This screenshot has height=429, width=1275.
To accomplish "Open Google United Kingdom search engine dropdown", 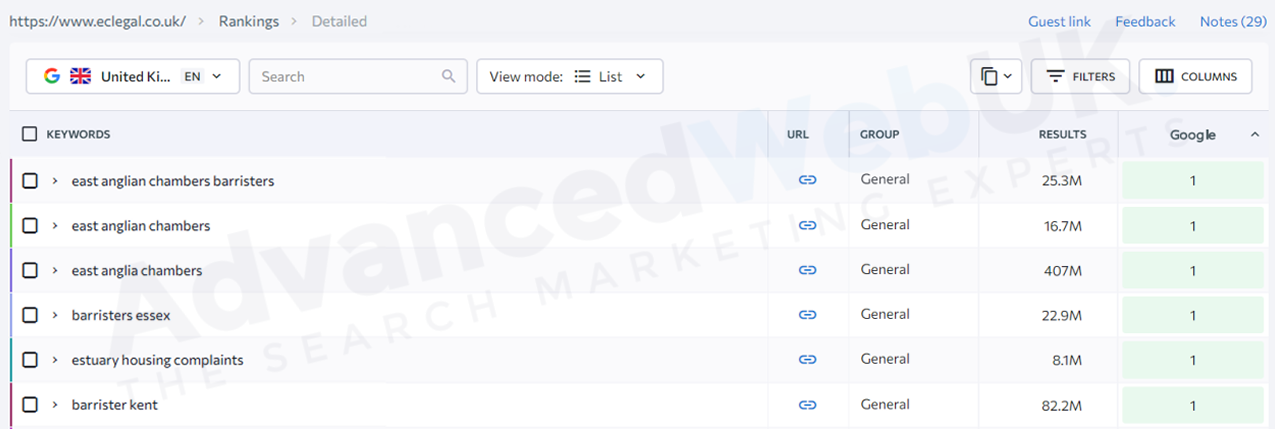I will (x=133, y=77).
